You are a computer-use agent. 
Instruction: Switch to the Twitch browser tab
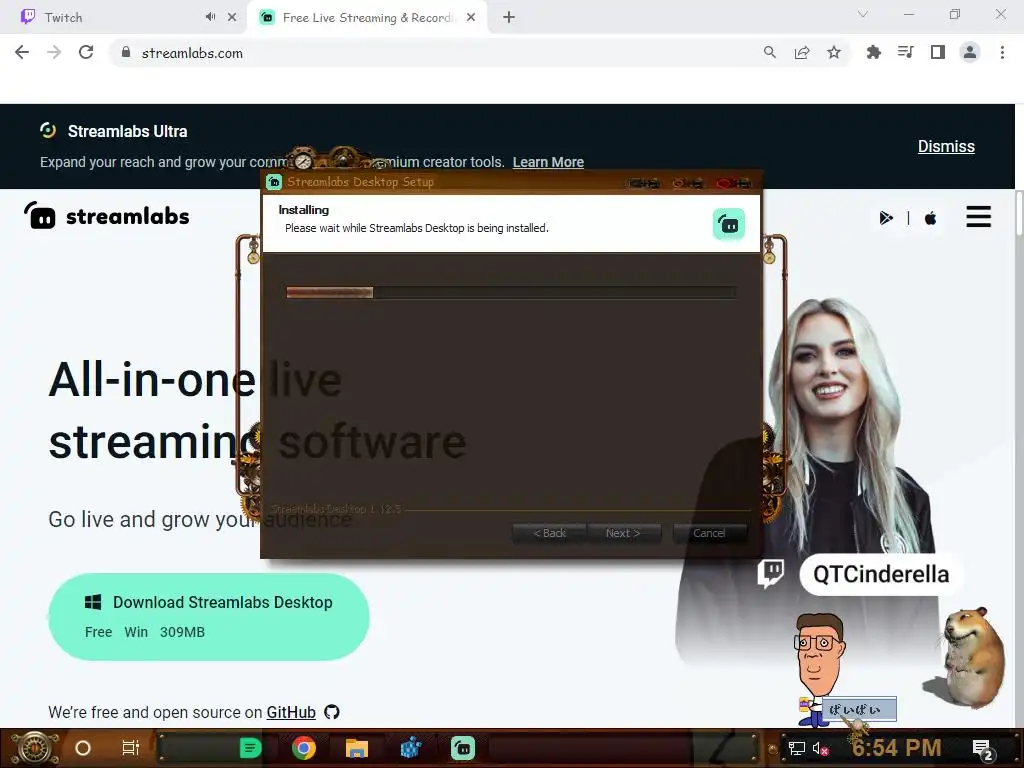pyautogui.click(x=124, y=18)
